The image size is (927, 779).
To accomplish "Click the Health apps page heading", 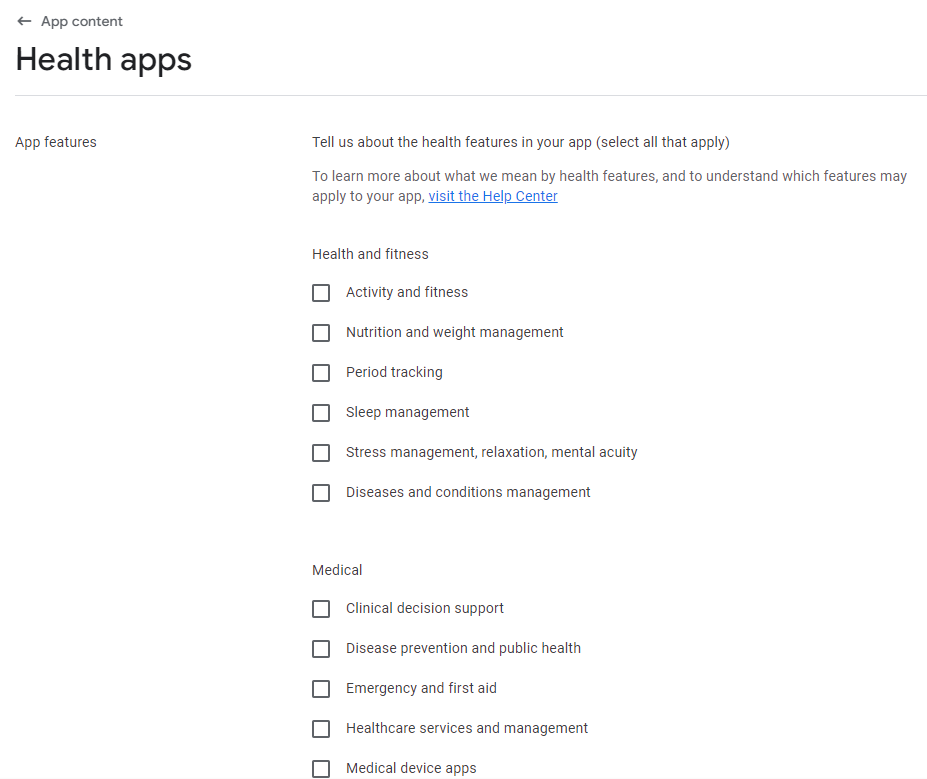I will (103, 60).
